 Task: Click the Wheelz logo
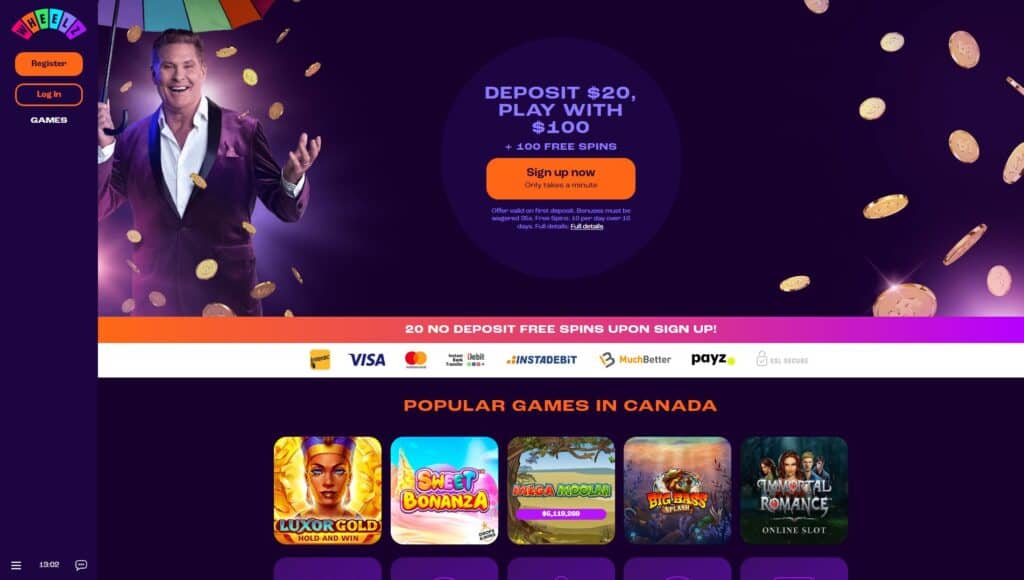click(49, 24)
